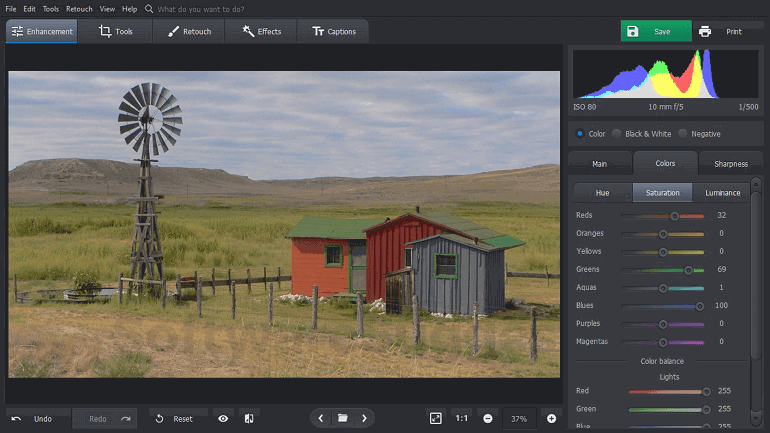Zoom out with the minus icon
The image size is (770, 433).
pyautogui.click(x=488, y=418)
